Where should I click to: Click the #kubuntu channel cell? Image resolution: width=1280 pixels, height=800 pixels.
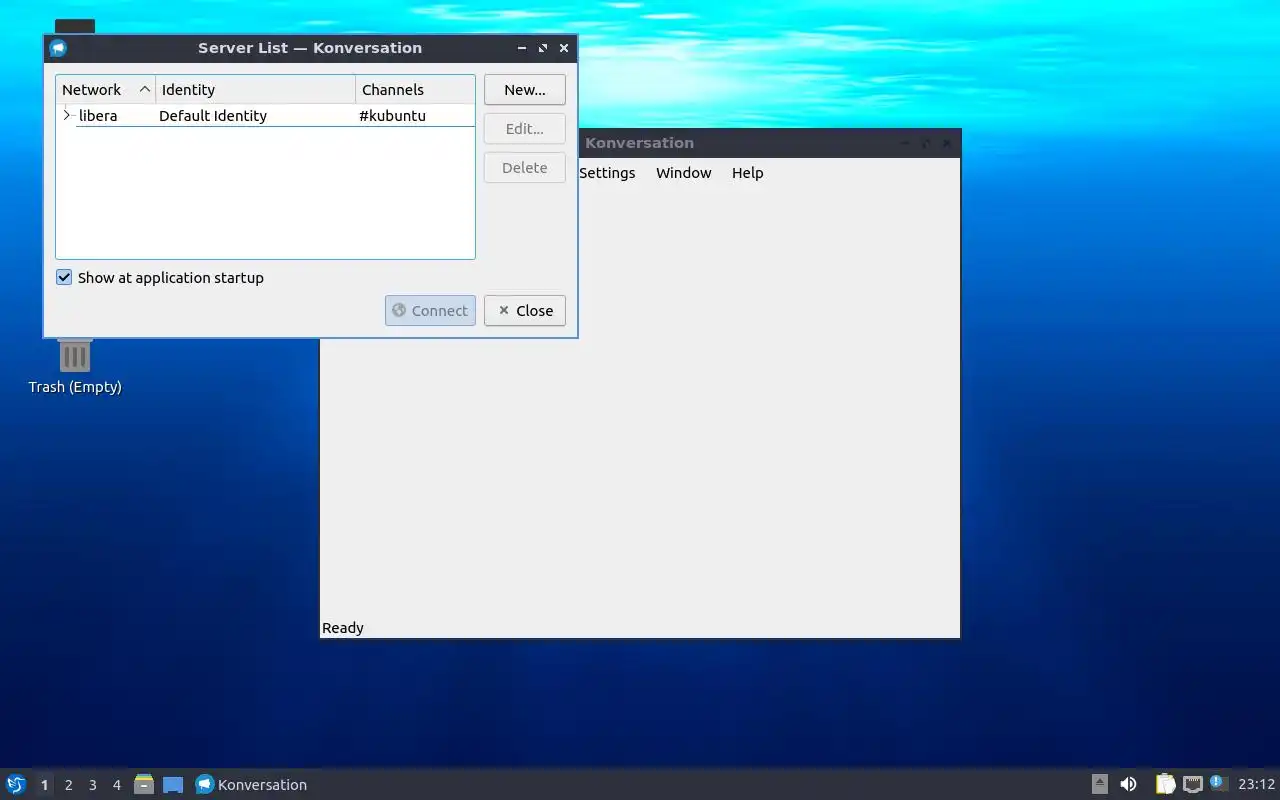click(392, 115)
